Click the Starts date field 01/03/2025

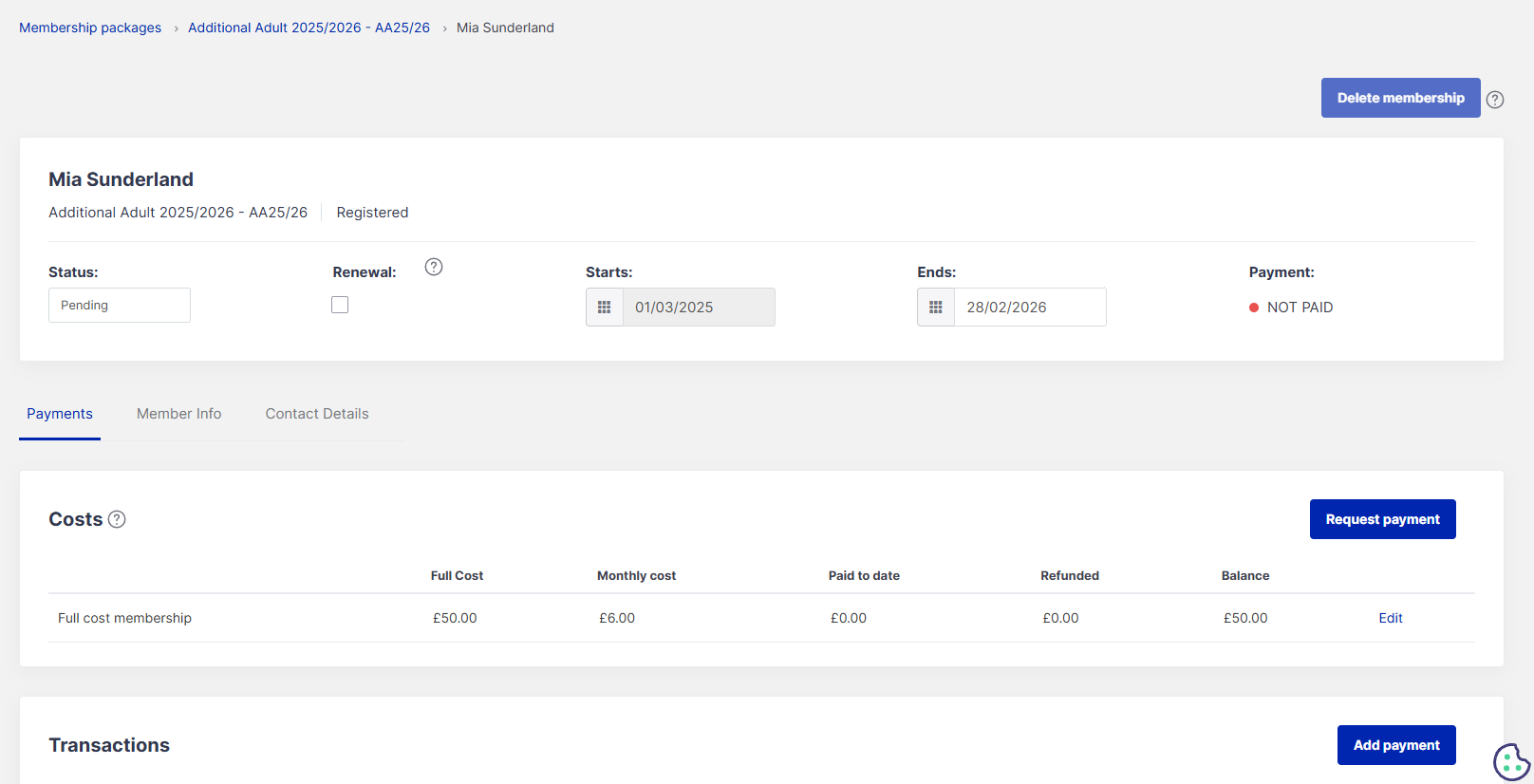click(x=698, y=308)
